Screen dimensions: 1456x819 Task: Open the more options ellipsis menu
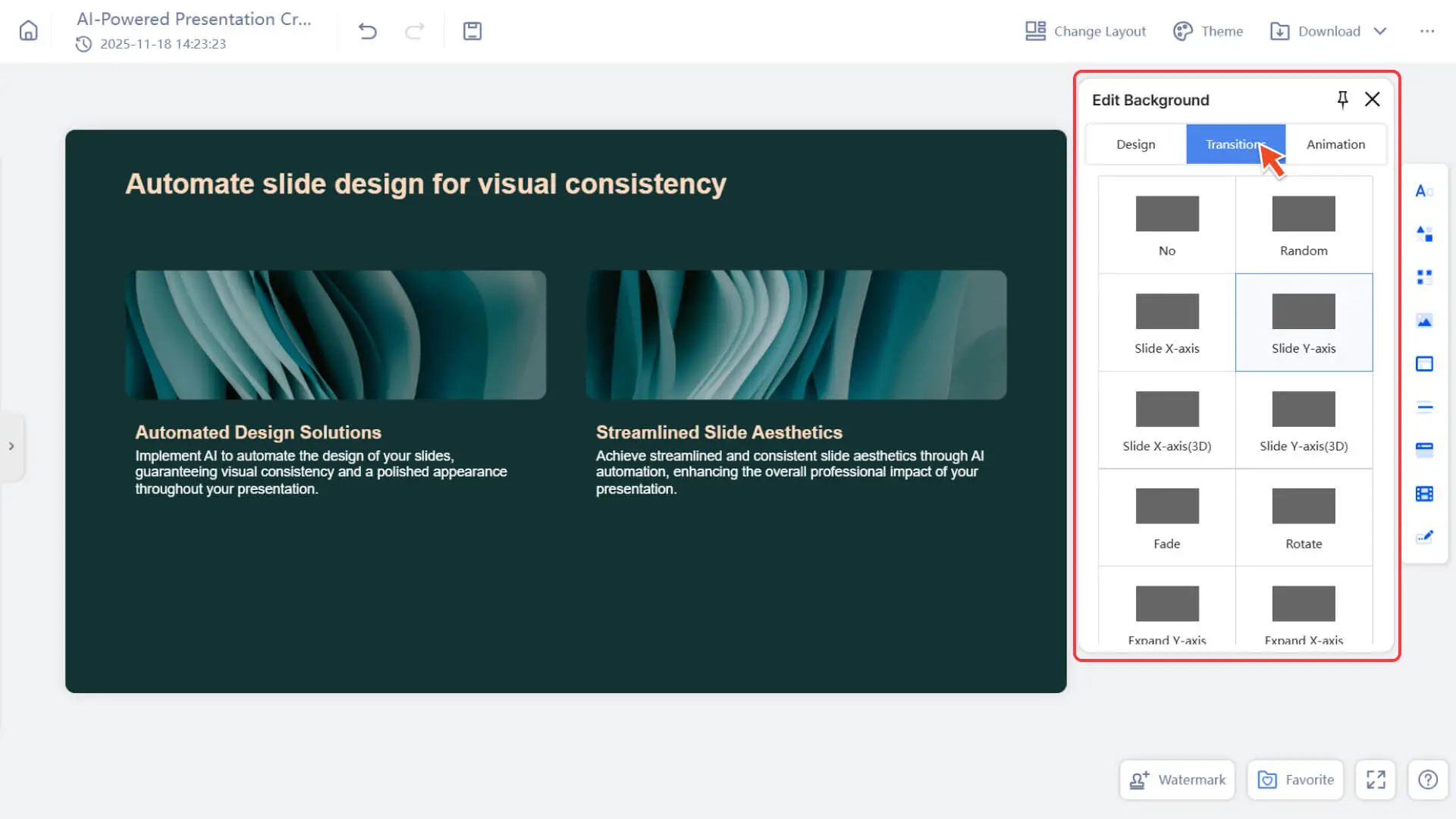pos(1427,31)
